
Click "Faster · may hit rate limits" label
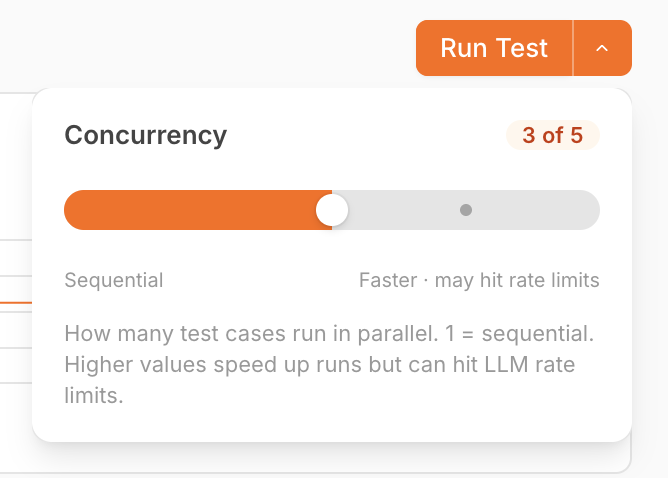[479, 280]
